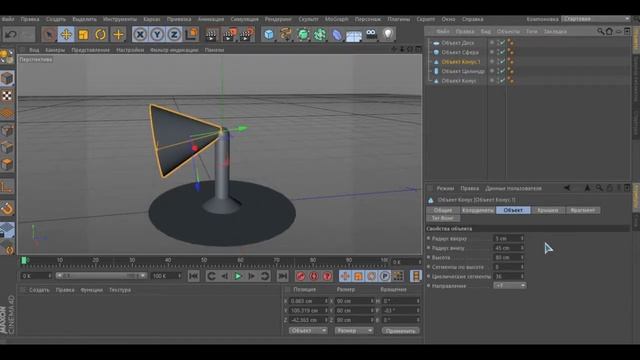Click the Floor environment icon

pyautogui.click(x=354, y=36)
